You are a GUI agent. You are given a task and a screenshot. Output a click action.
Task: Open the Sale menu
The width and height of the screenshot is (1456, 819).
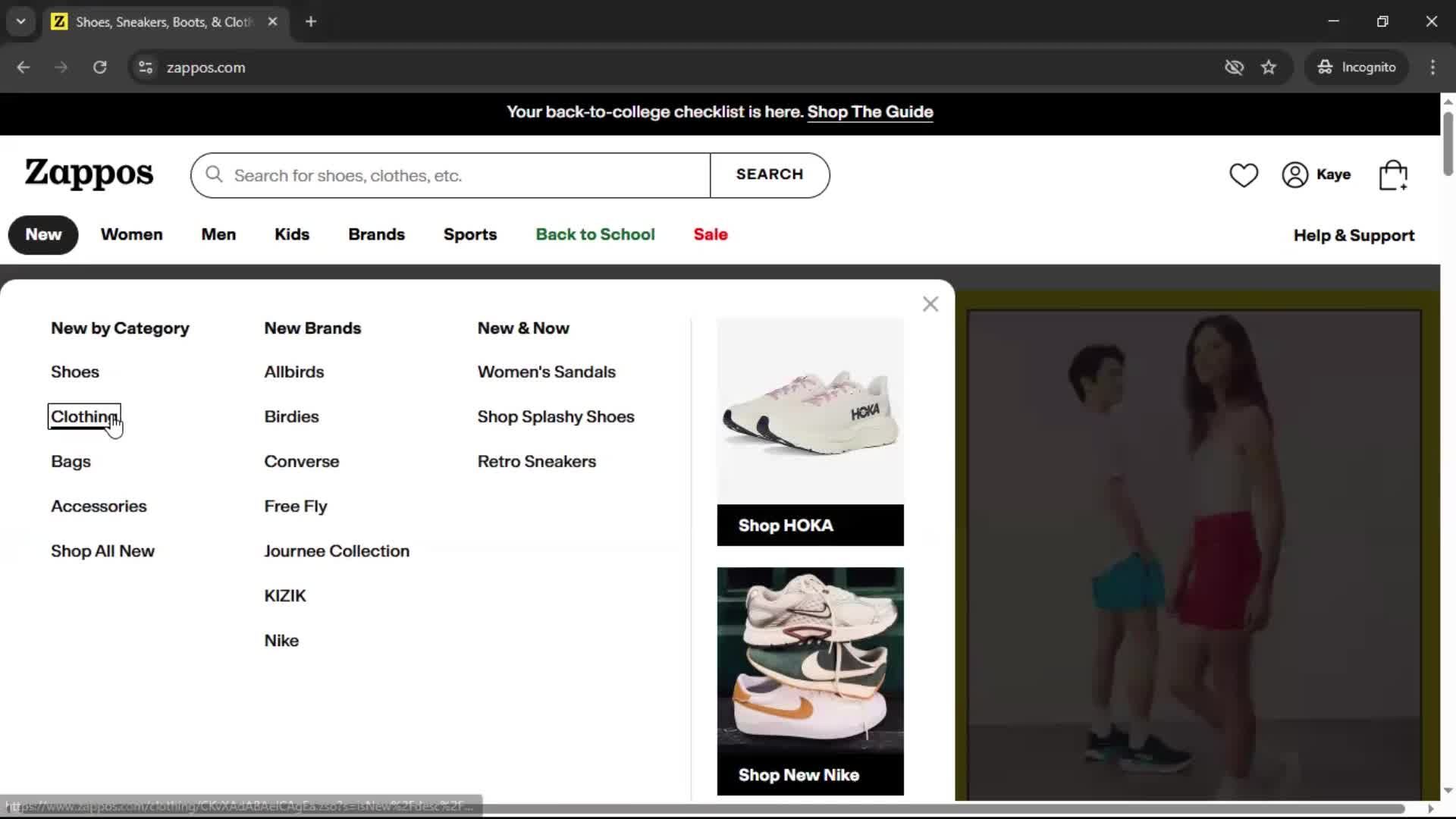pyautogui.click(x=711, y=234)
